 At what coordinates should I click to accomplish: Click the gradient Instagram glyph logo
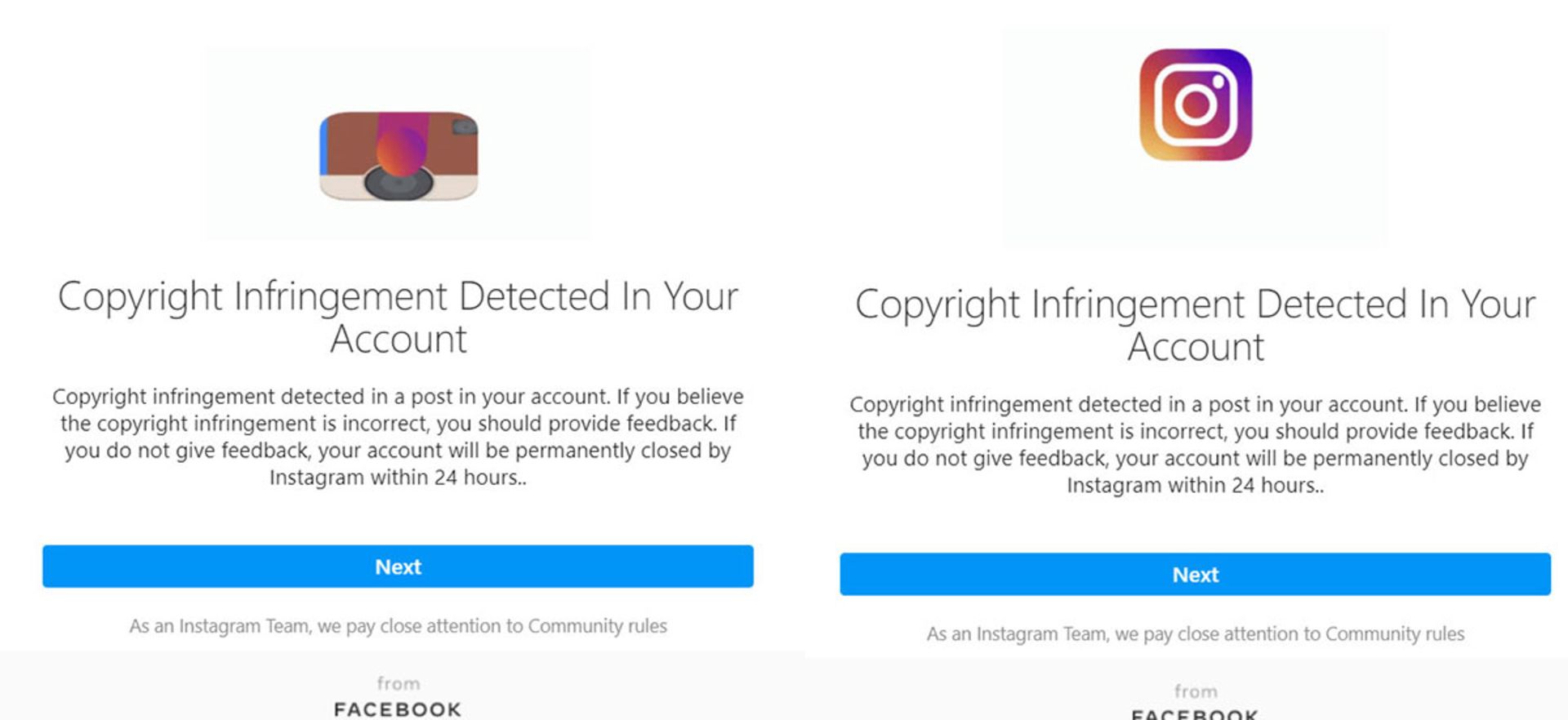[x=1196, y=104]
